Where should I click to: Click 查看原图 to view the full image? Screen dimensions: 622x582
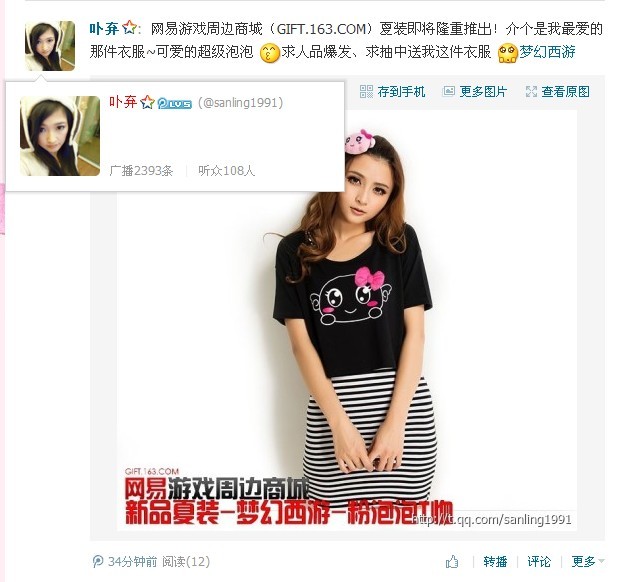565,92
